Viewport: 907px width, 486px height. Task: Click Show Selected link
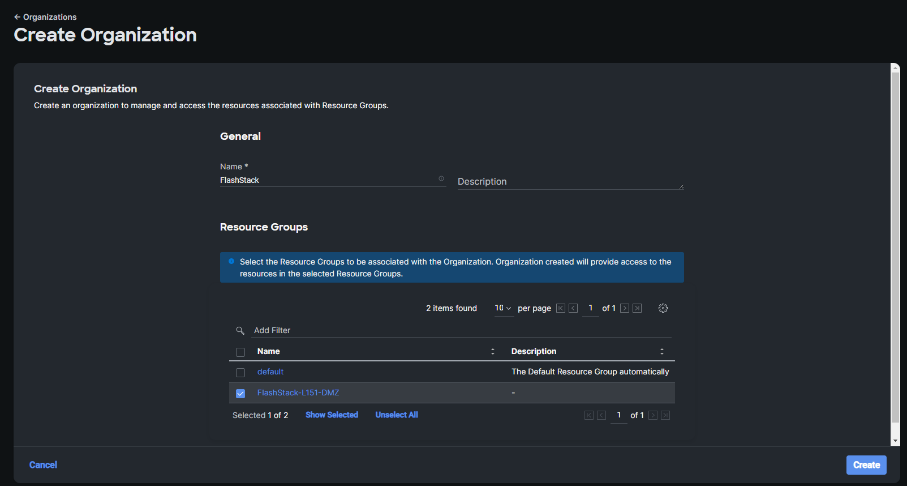[x=332, y=415]
